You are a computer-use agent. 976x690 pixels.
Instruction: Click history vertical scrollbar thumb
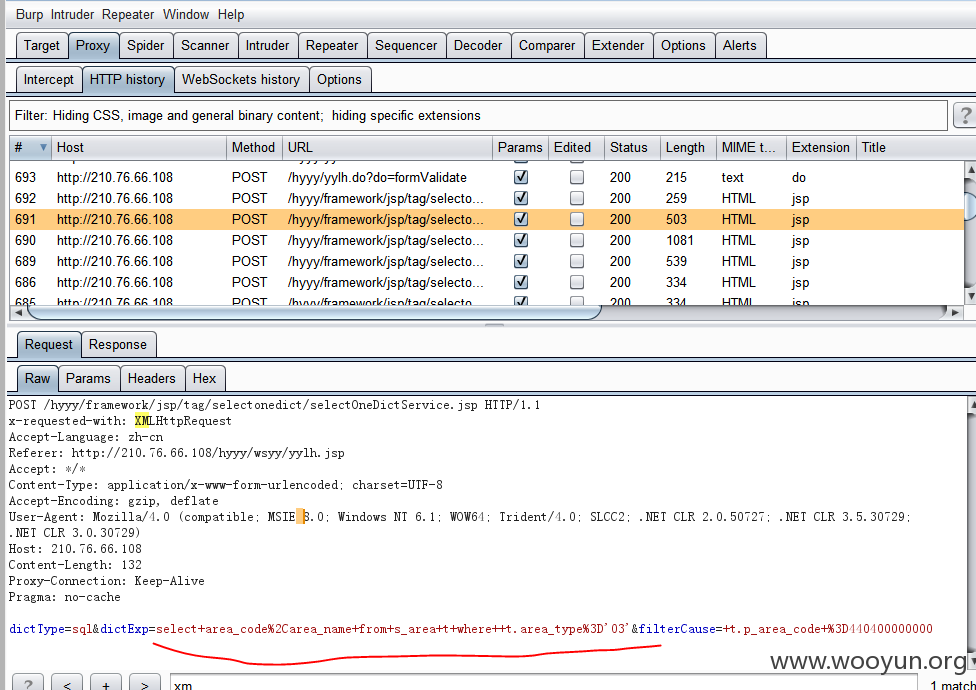tap(970, 205)
